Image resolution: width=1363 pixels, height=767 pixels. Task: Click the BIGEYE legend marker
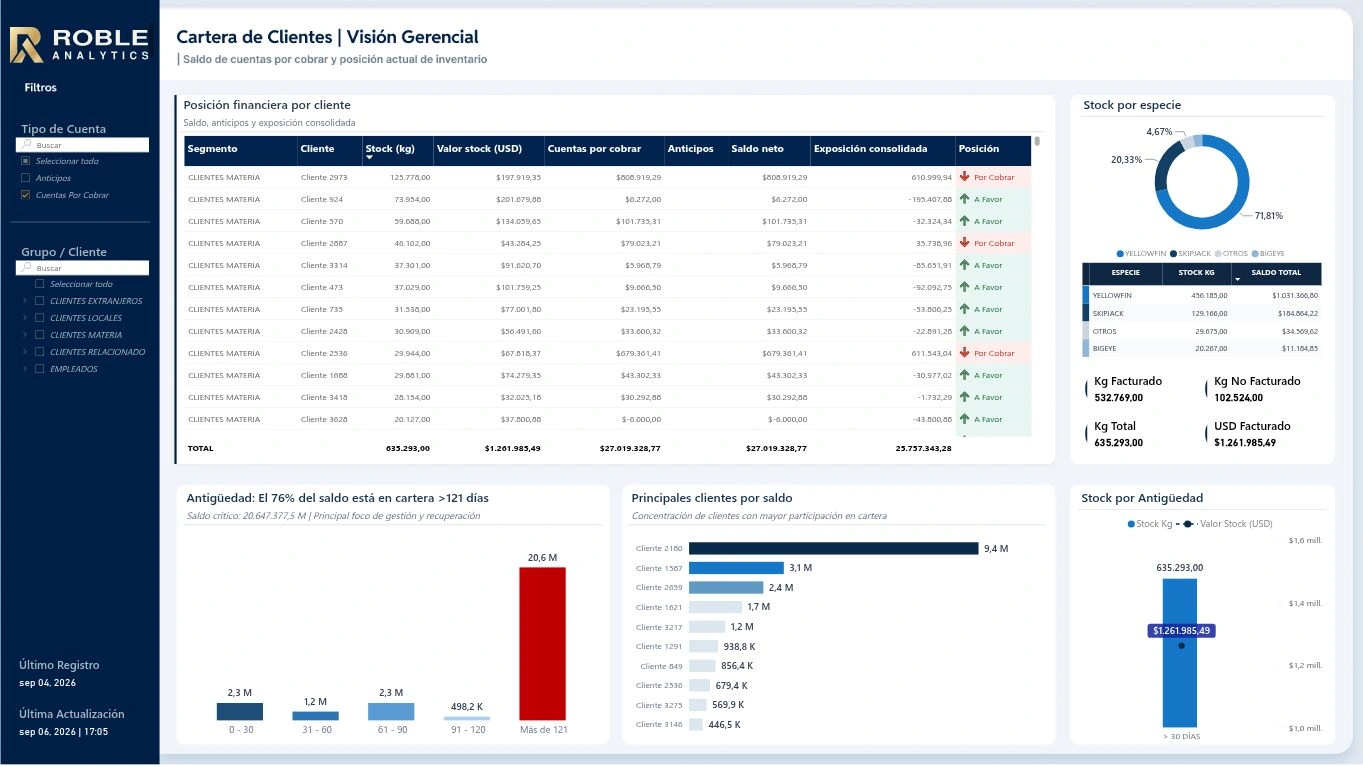tap(1255, 254)
